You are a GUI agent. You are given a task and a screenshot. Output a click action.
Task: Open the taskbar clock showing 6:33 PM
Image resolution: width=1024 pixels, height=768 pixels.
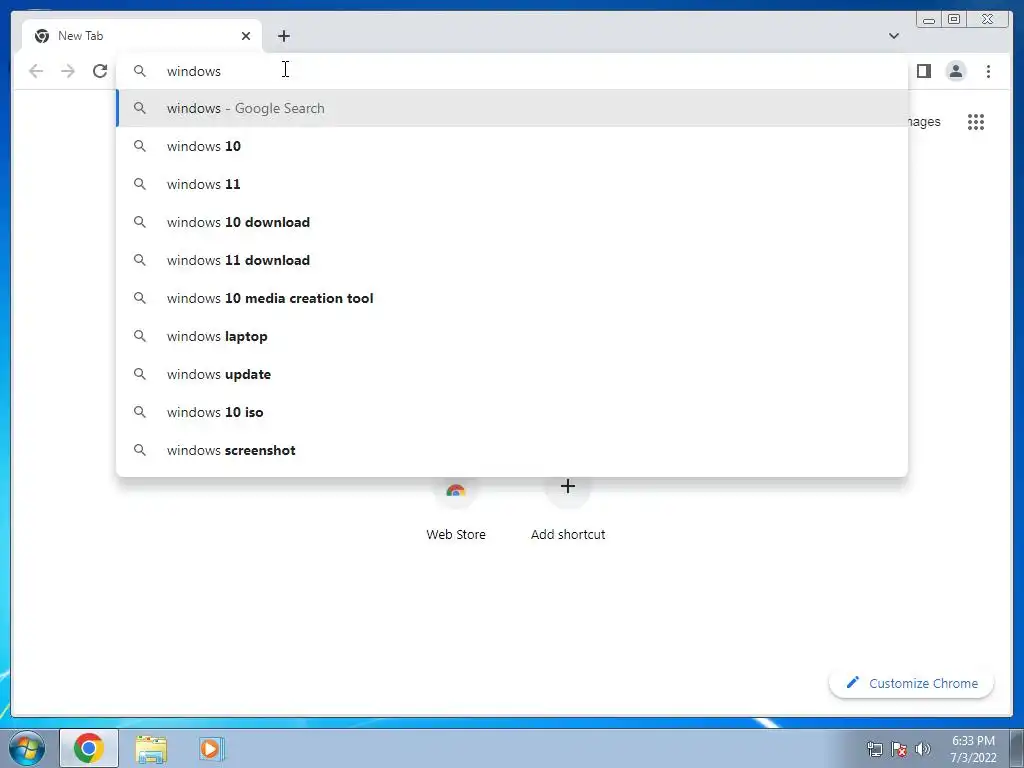[x=973, y=749]
